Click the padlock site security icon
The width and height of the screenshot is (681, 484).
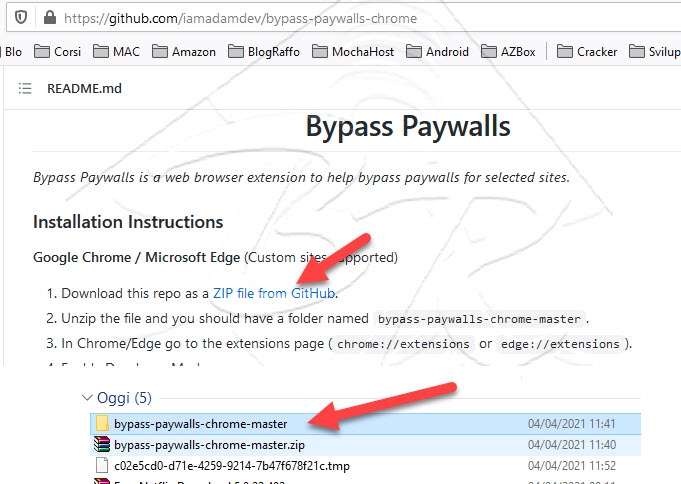50,18
